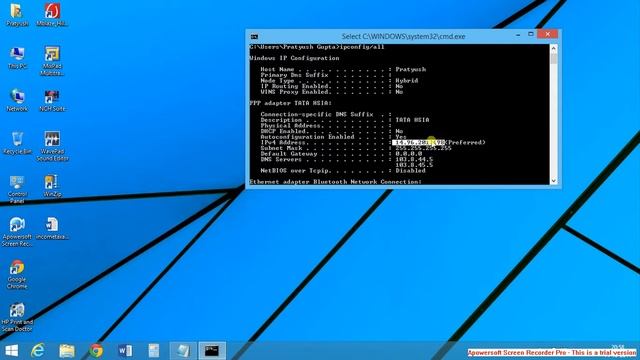
Task: Open the Windows Start button
Action: (x=11, y=351)
